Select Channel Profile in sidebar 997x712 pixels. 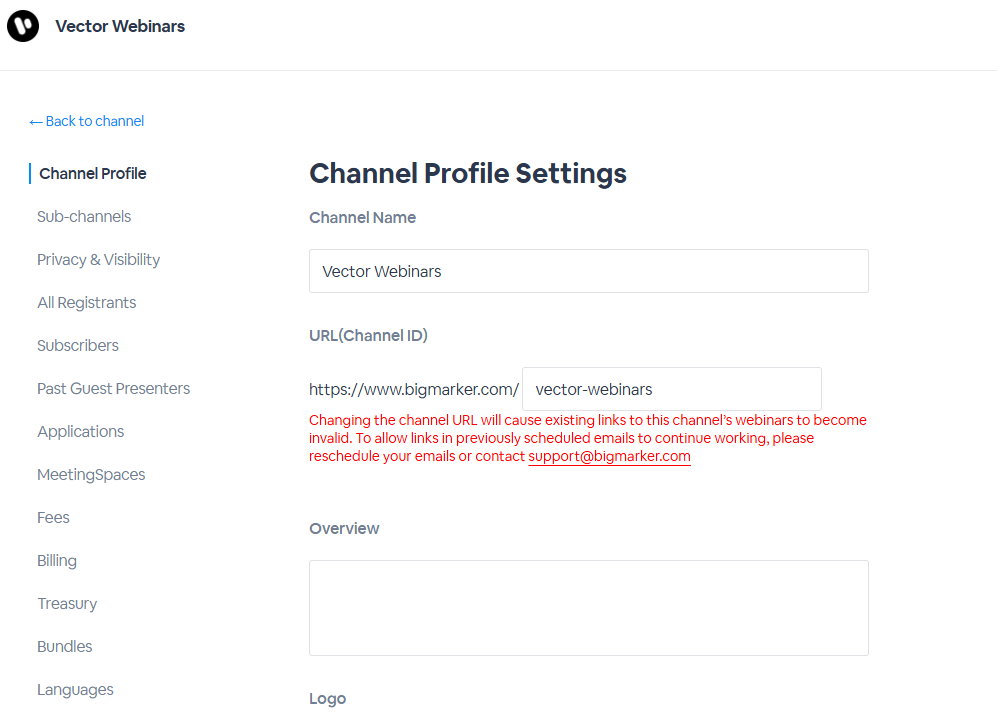pos(93,174)
